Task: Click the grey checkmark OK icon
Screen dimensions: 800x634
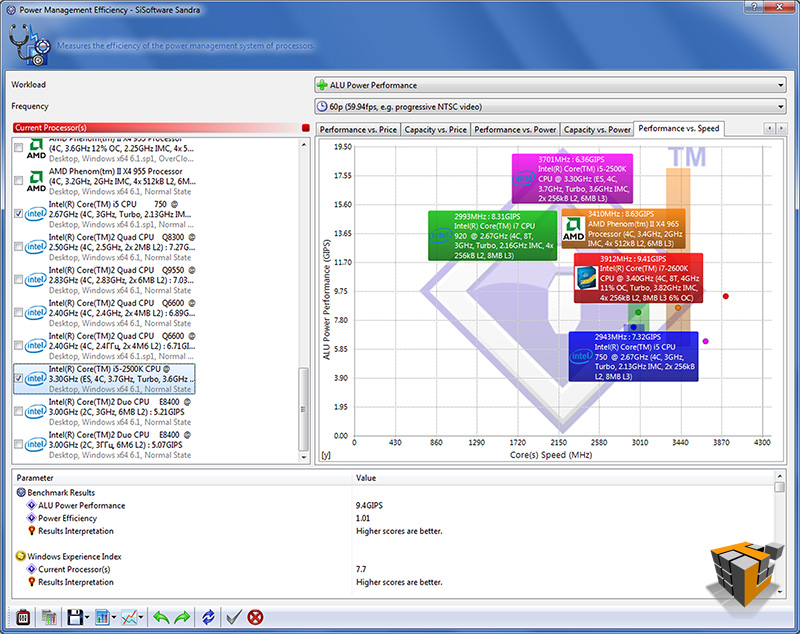Action: [x=234, y=618]
